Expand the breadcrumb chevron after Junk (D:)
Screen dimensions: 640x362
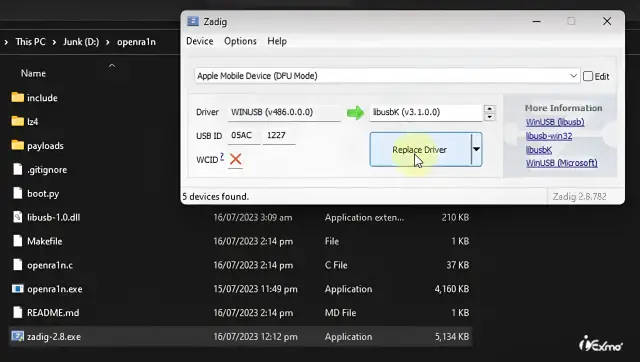click(x=108, y=42)
